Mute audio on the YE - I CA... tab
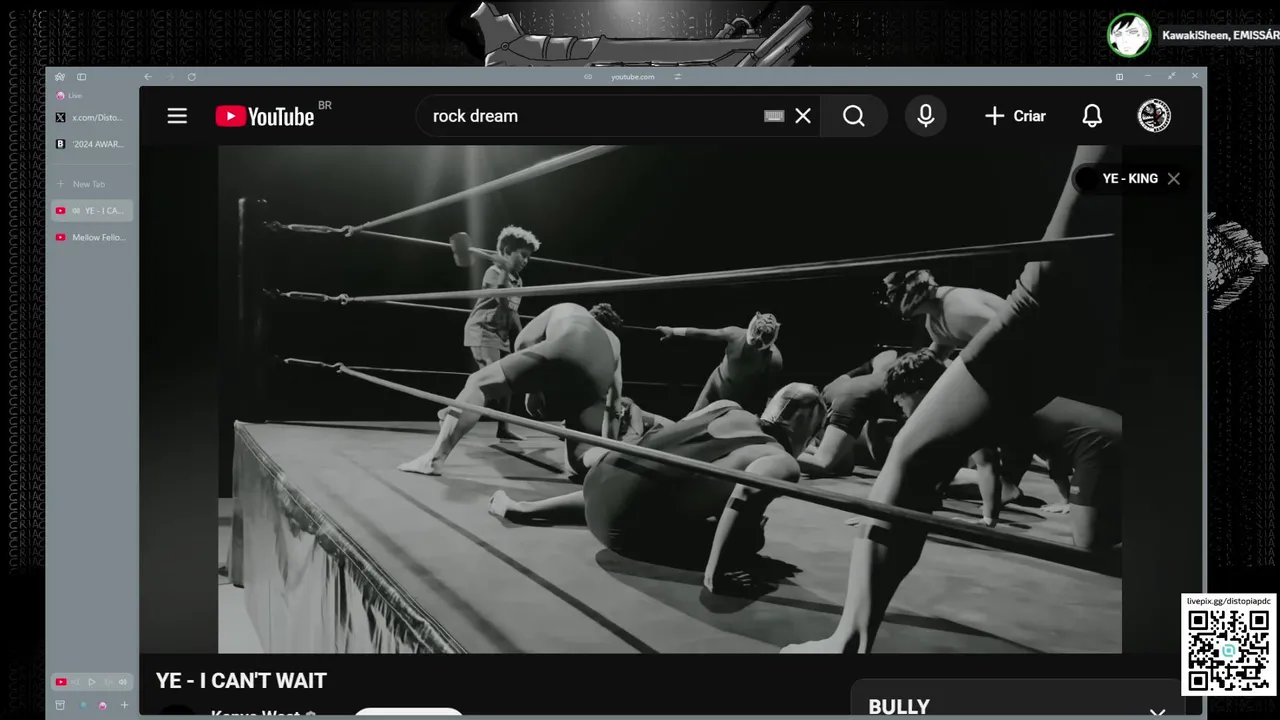 (x=76, y=211)
